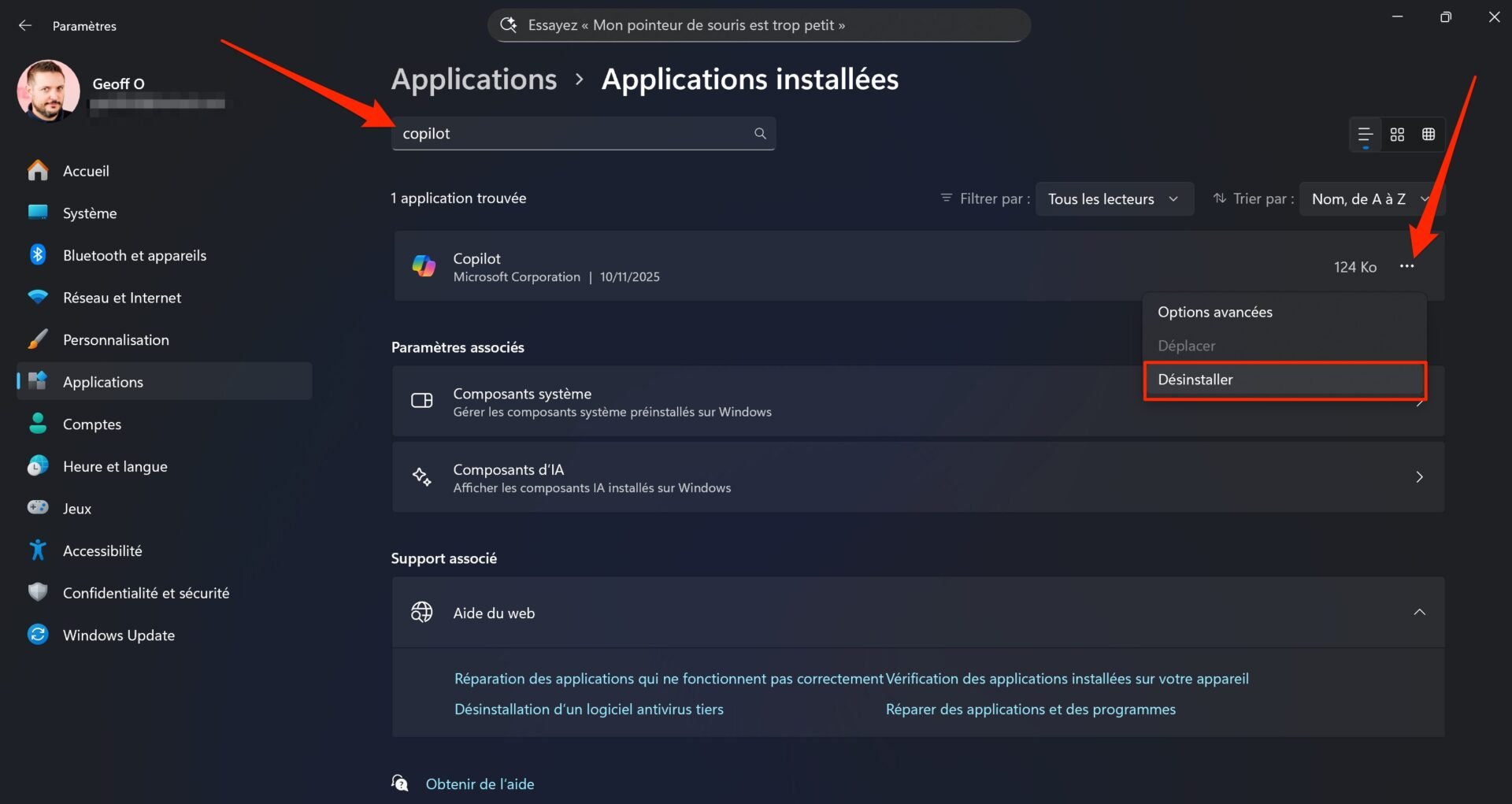Open Désinstallation d'un logiciel antivirus tiers

tap(588, 709)
